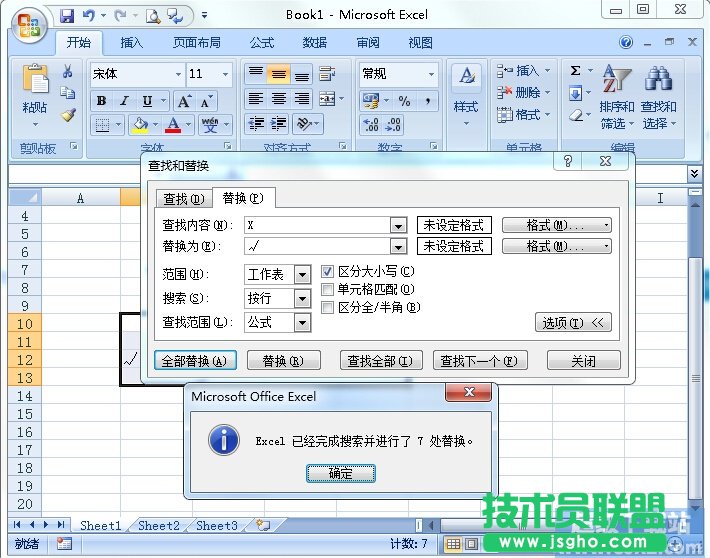Screen dimensions: 710x558
Task: Save the workbook from quick access toolbar
Action: point(67,16)
